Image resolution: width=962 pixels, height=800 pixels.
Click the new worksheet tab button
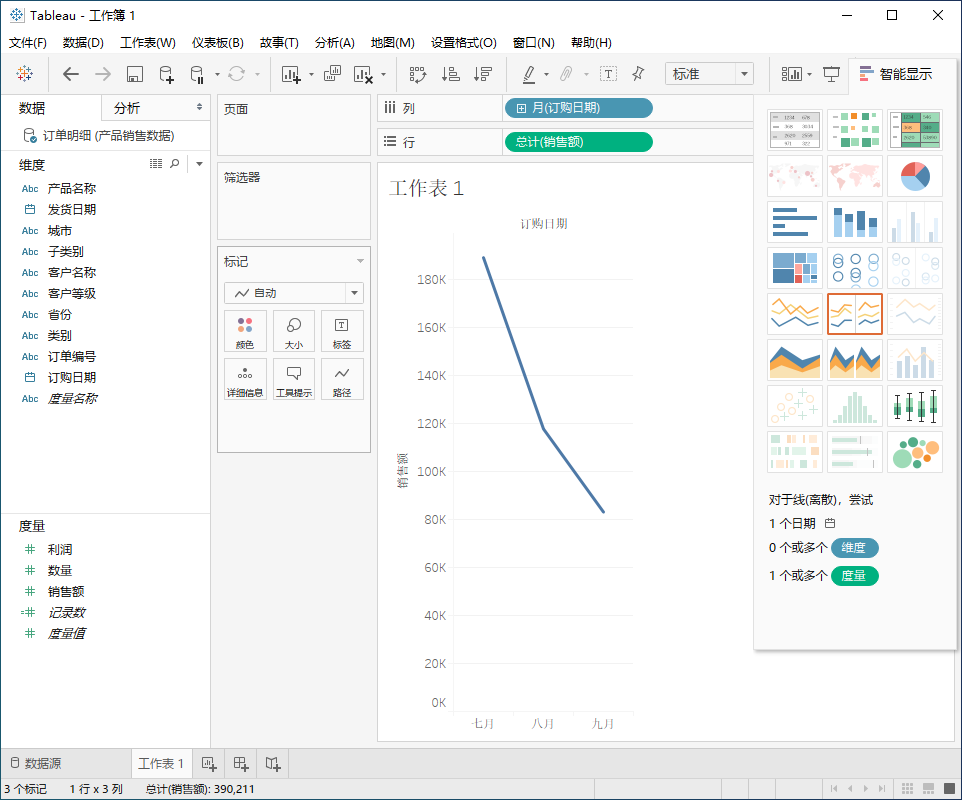(209, 764)
